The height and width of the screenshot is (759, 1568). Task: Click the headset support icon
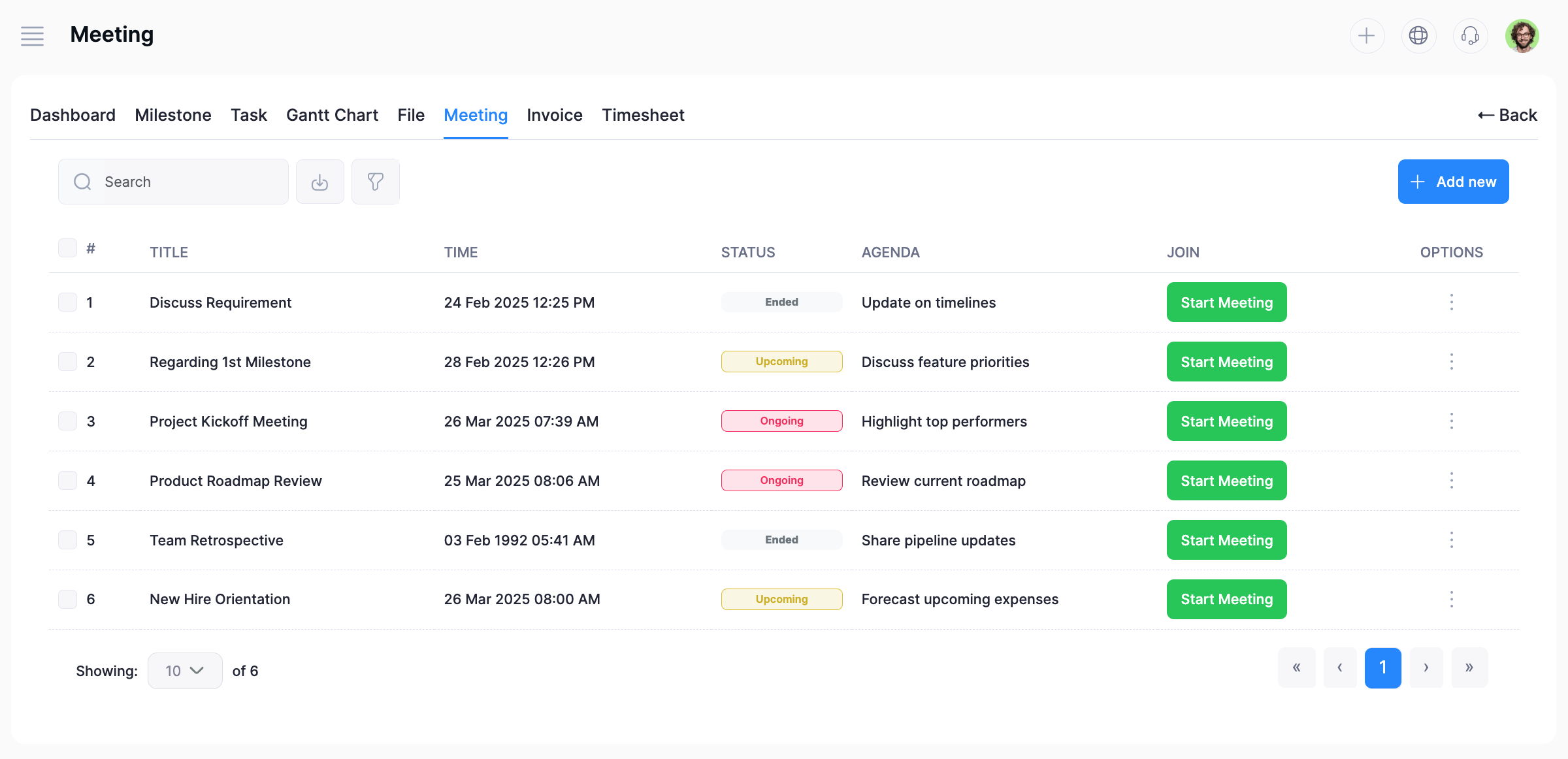tap(1470, 36)
